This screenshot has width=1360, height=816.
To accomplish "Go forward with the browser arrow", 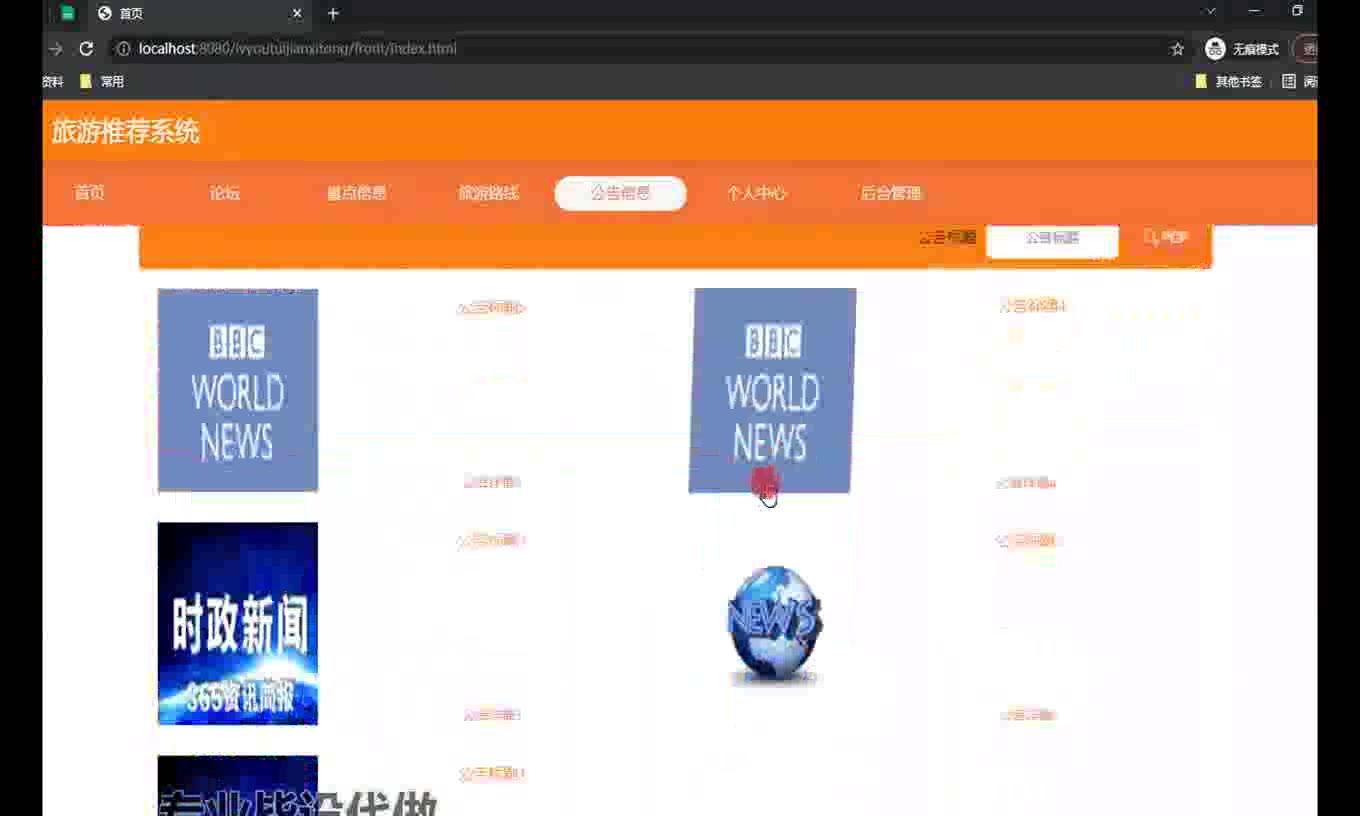I will [x=55, y=49].
